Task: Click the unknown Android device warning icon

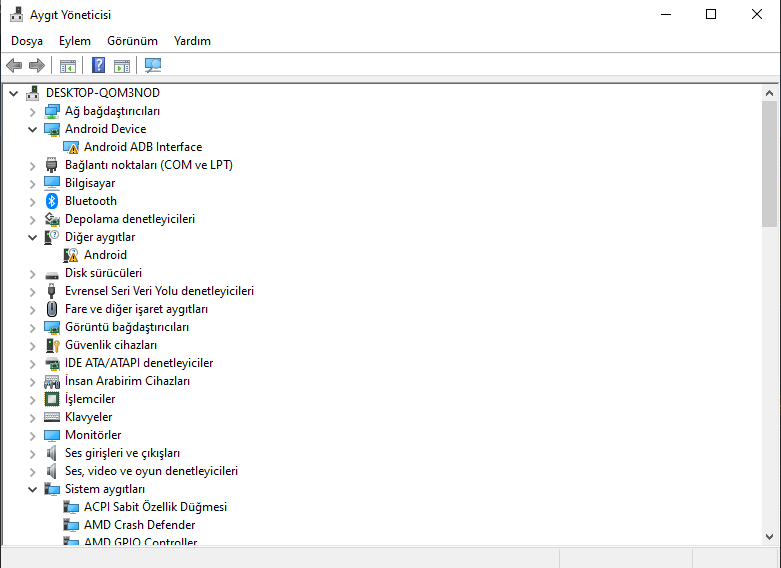Action: click(71, 255)
